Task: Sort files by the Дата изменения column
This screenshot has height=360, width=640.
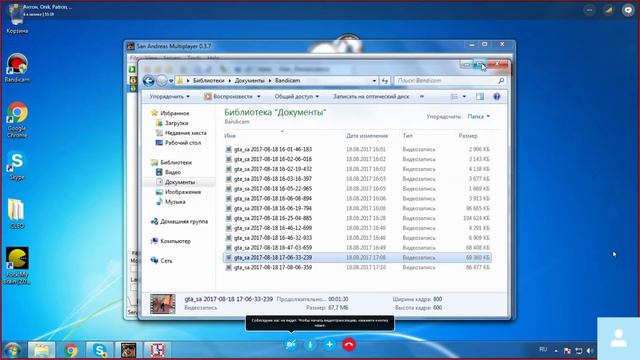Action: [x=367, y=136]
